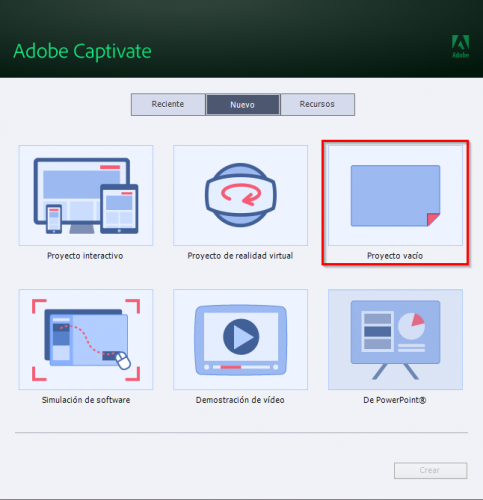Screen dimensions: 483x500
Task: Switch to the Recursos tab
Action: (x=317, y=104)
